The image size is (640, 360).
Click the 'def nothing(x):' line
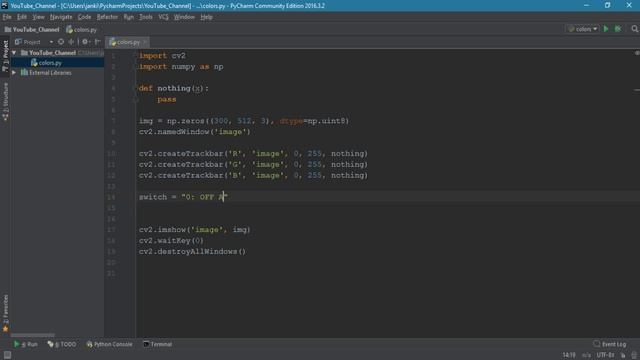(173, 88)
